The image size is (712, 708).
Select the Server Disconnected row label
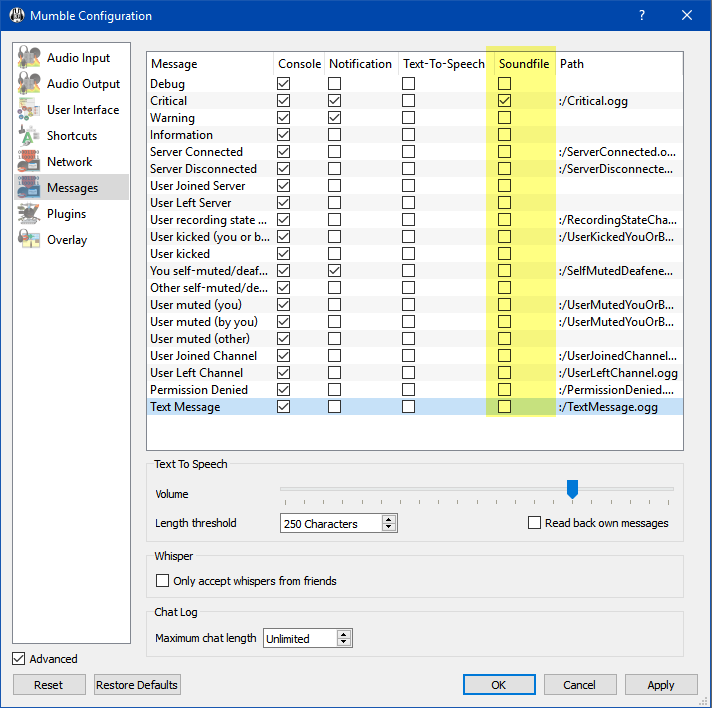pyautogui.click(x=203, y=168)
